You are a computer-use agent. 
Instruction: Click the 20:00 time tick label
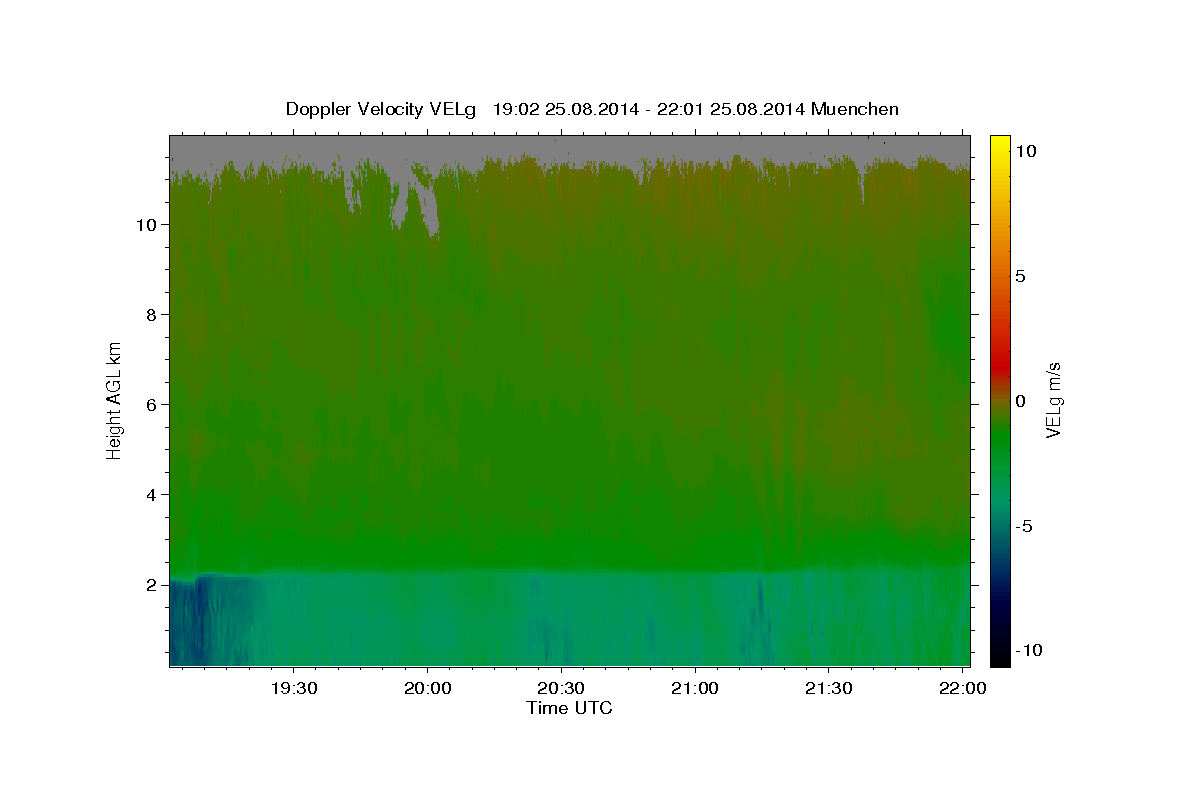[428, 688]
